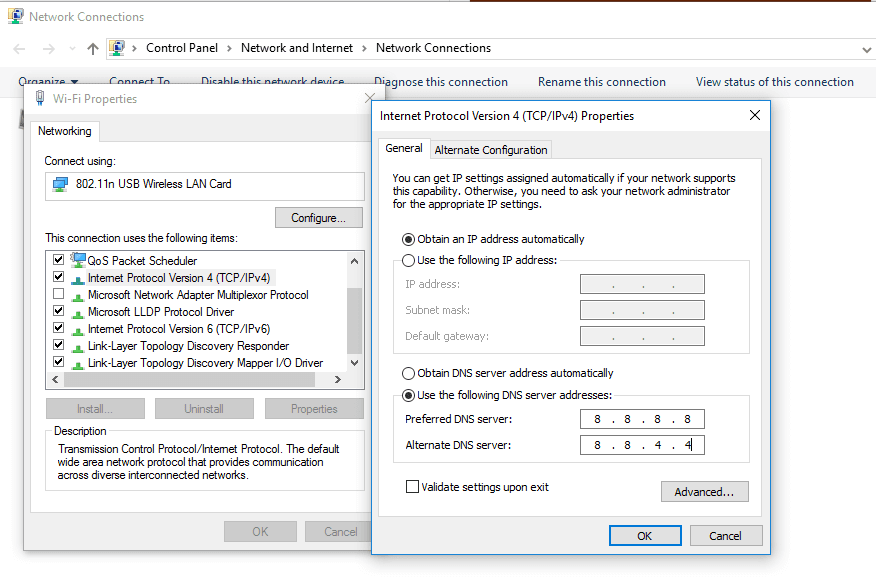Screen dimensions: 876x586
Task: Click the back navigation arrow
Action: (17, 48)
